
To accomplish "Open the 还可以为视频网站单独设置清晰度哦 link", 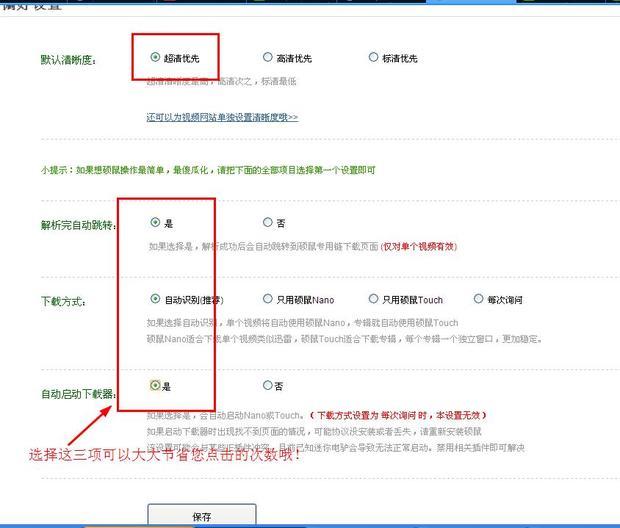I will pyautogui.click(x=222, y=117).
